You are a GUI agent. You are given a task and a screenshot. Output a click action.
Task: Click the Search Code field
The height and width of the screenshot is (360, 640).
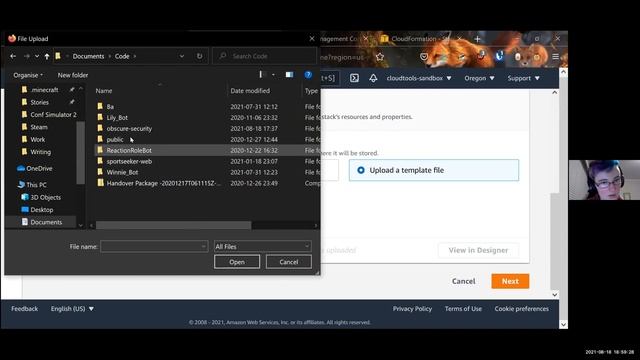[264, 56]
